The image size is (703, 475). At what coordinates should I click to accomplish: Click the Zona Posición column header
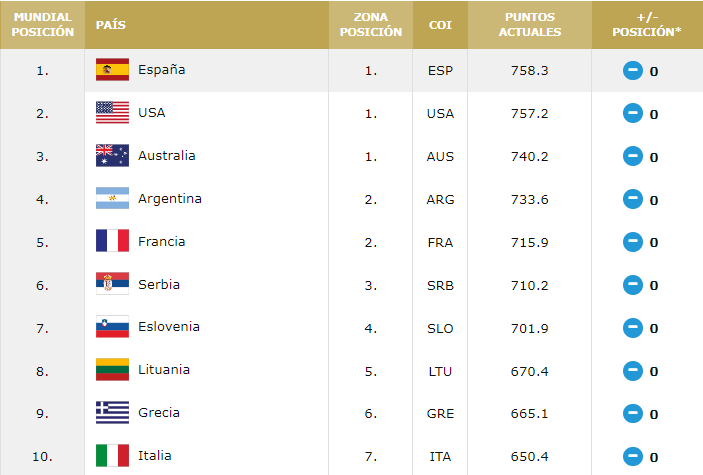pos(370,24)
